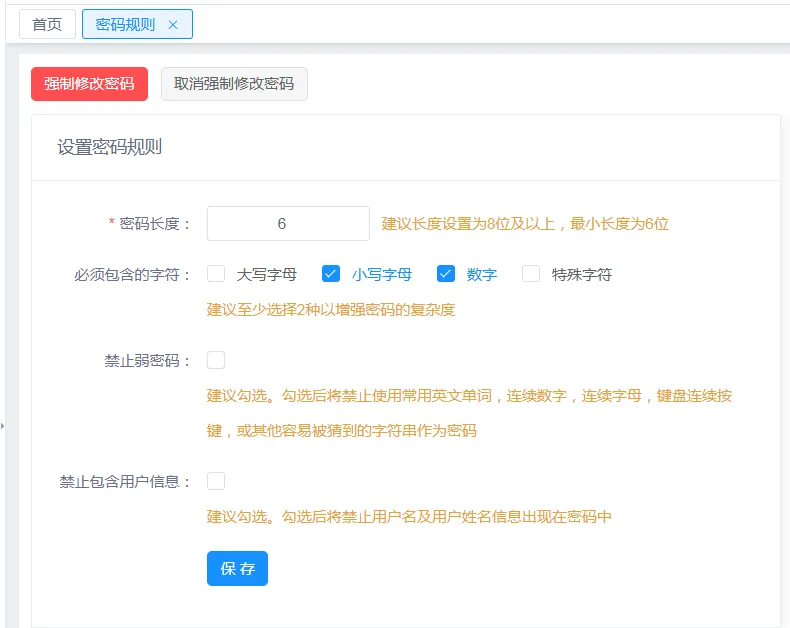The image size is (790, 628).
Task: Close the 密码规则 tab with X icon
Action: coord(173,25)
